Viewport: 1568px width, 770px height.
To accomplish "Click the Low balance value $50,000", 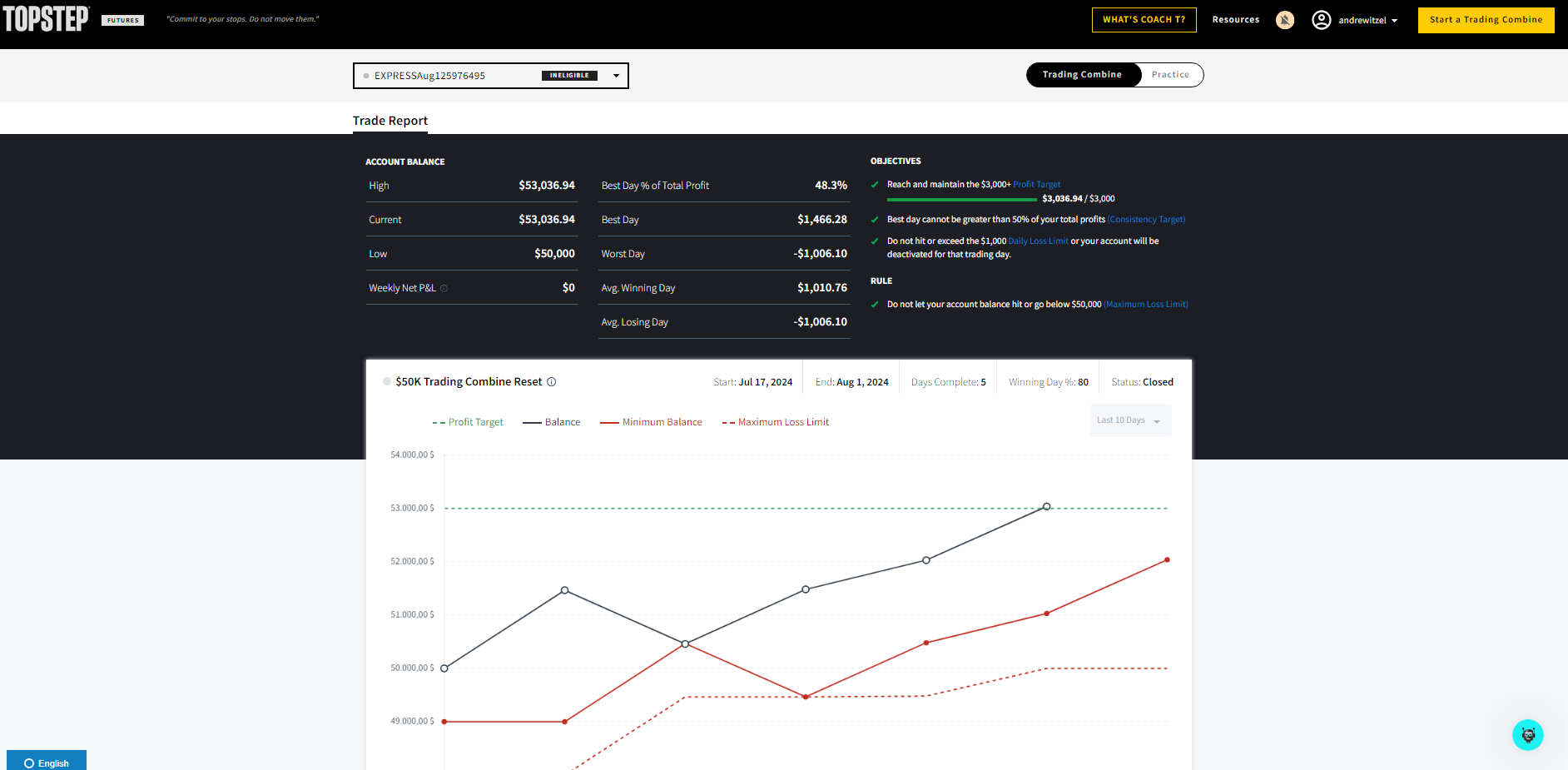I will tap(554, 254).
